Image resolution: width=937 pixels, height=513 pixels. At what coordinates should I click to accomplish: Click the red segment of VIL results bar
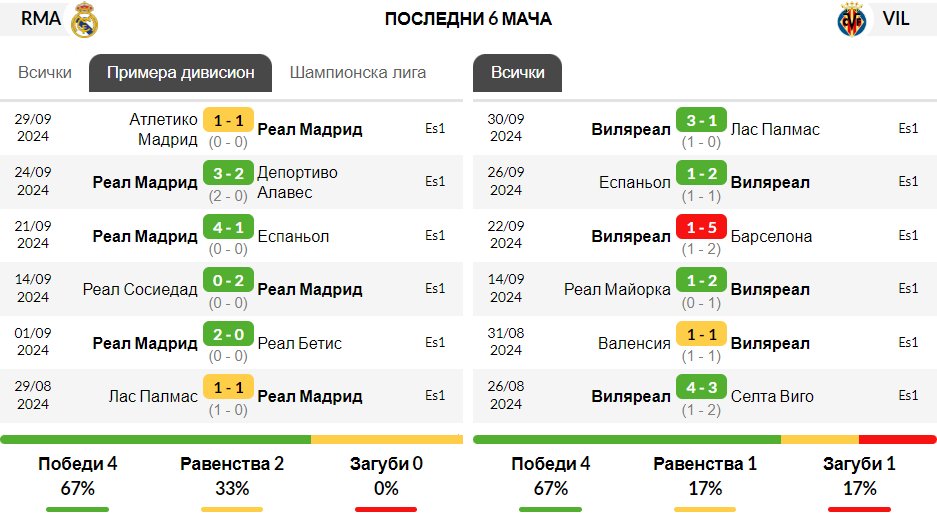coord(898,439)
